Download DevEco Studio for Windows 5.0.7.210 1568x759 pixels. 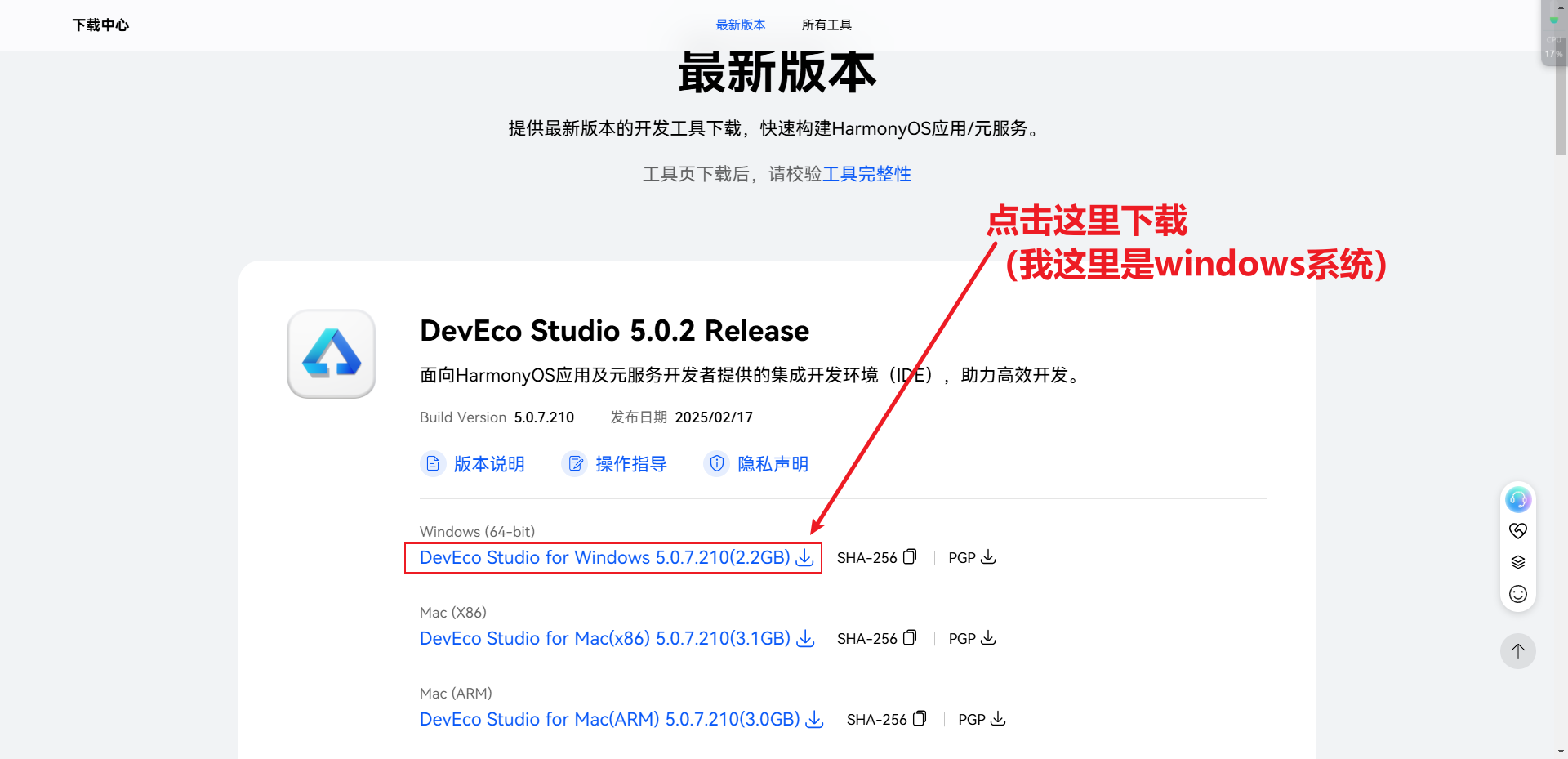604,557
